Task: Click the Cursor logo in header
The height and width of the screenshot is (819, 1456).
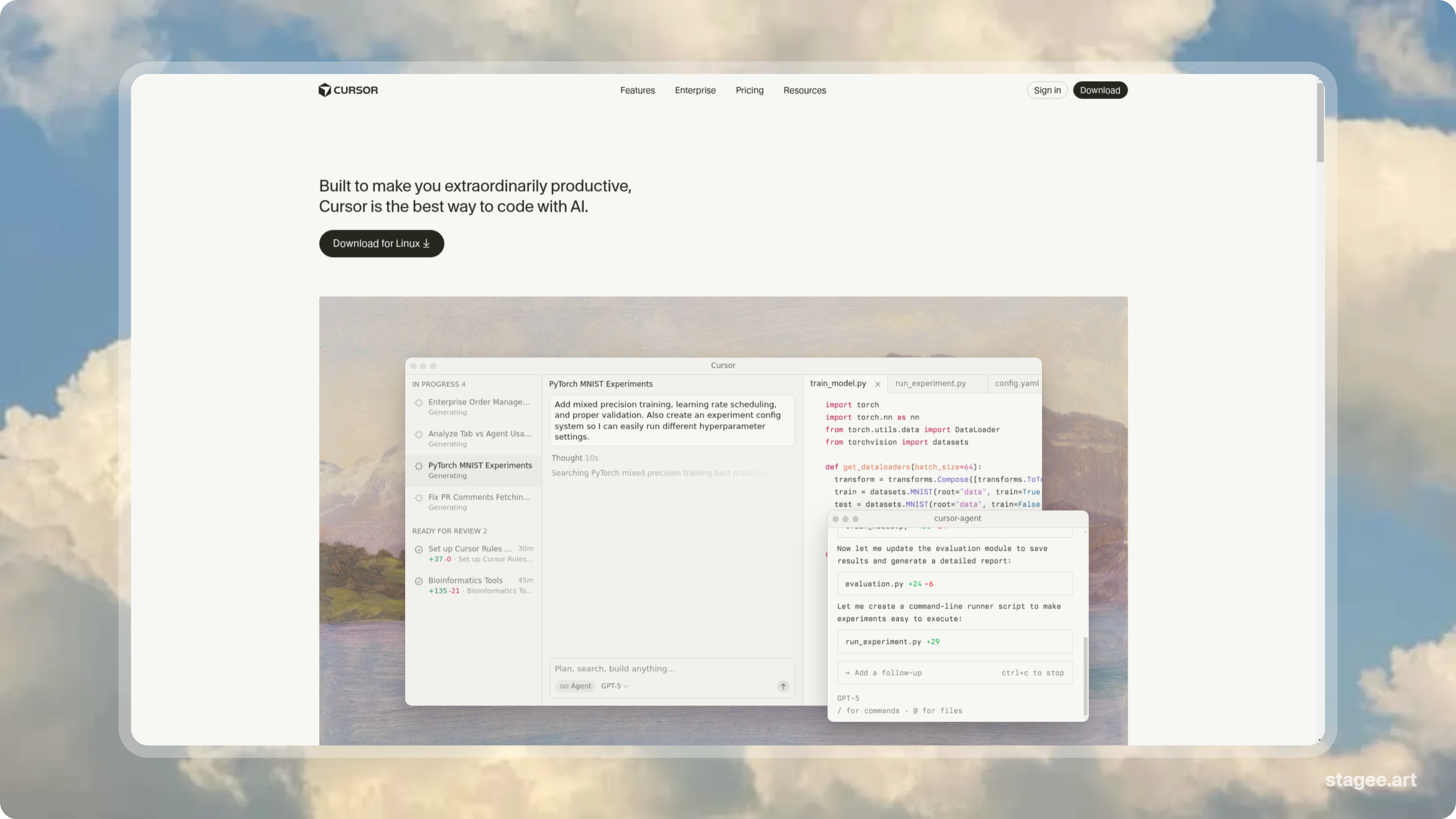Action: pyautogui.click(x=348, y=90)
